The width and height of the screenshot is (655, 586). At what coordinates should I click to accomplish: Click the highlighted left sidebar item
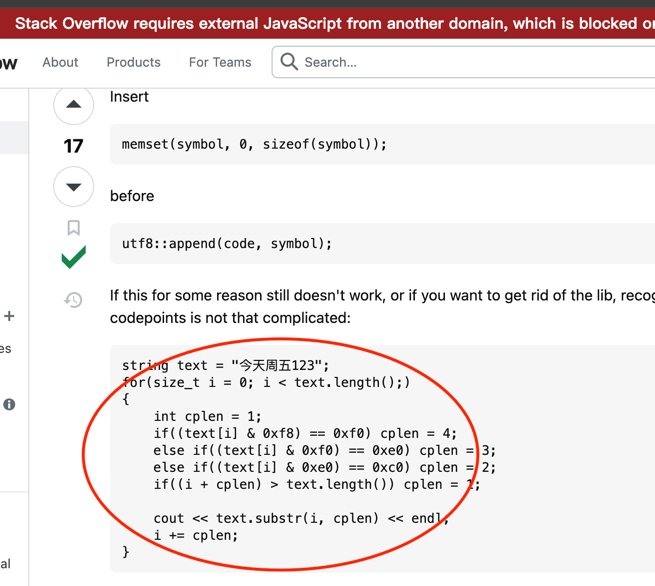tap(14, 138)
